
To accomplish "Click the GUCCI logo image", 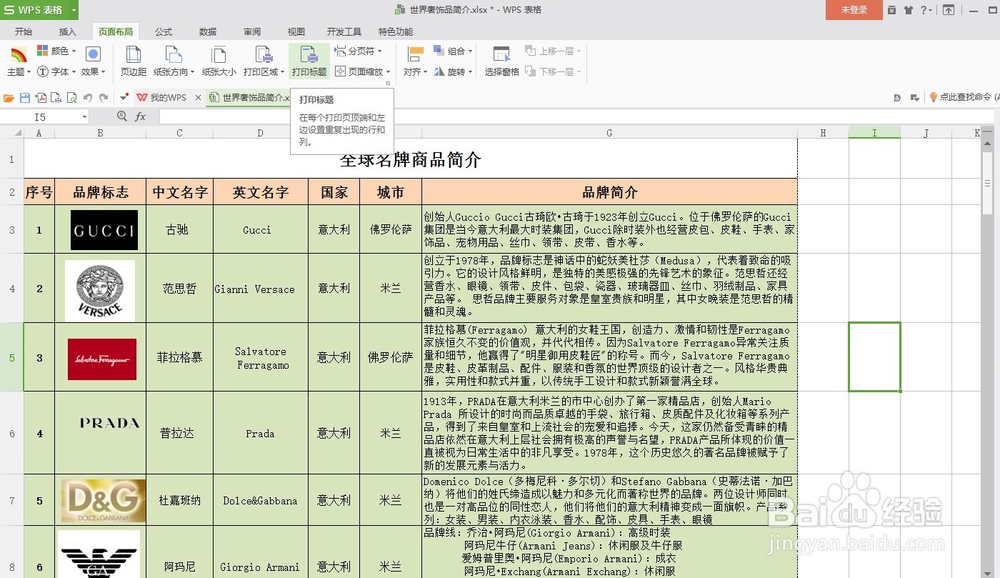I will coord(104,230).
